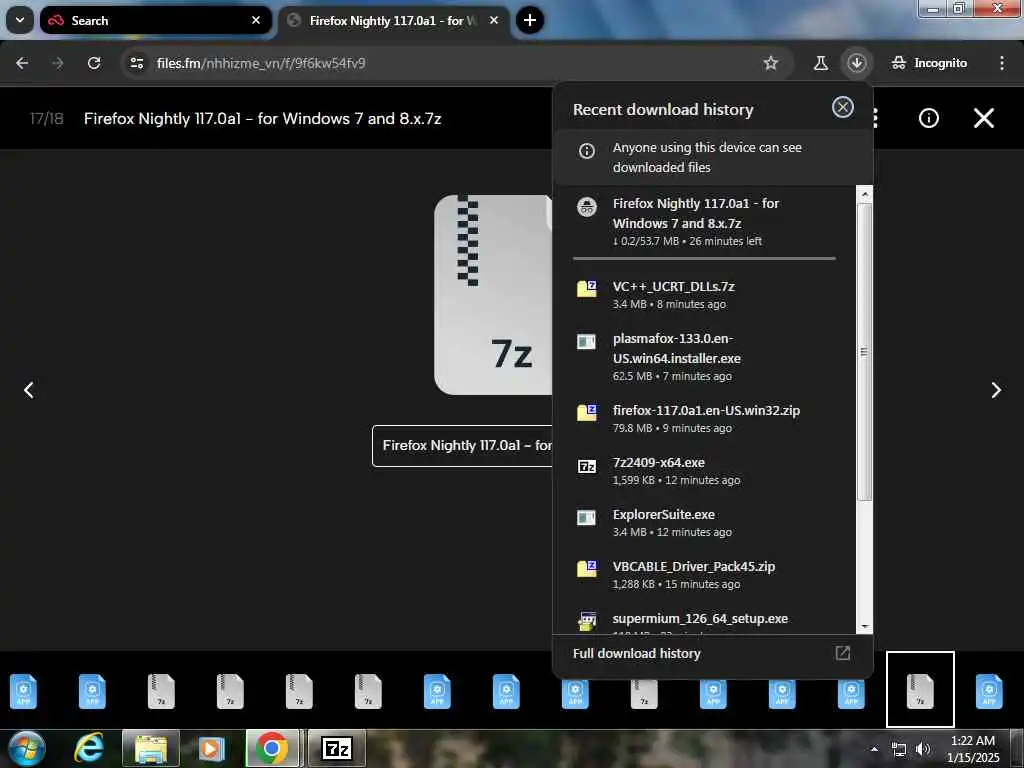Switch to the Search tab
The height and width of the screenshot is (768, 1024).
coord(155,20)
